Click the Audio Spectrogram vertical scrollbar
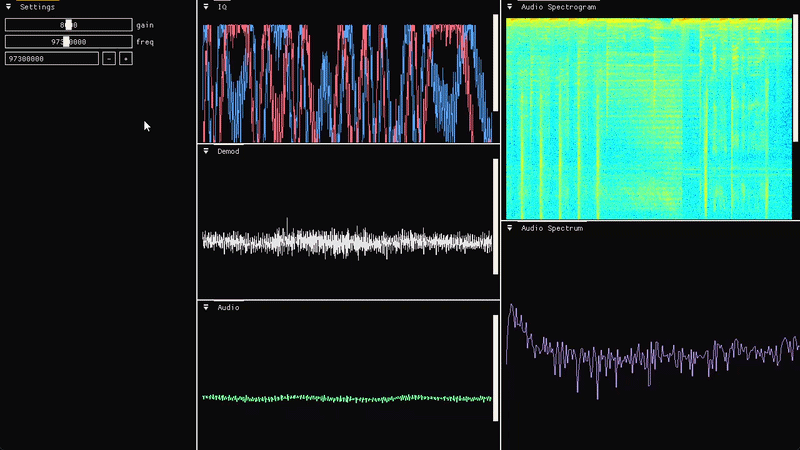 795,78
